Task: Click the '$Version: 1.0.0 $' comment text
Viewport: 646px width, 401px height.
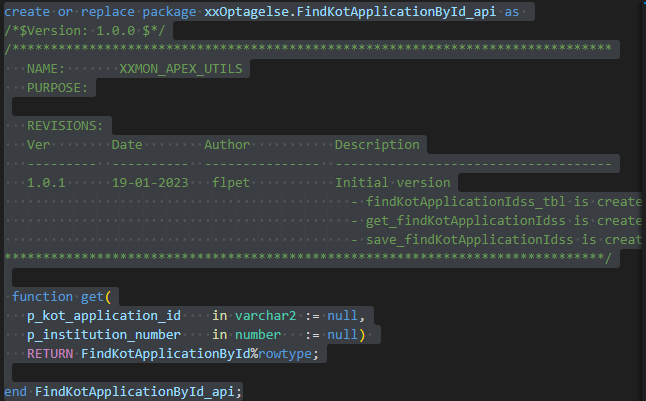Action: (x=74, y=31)
